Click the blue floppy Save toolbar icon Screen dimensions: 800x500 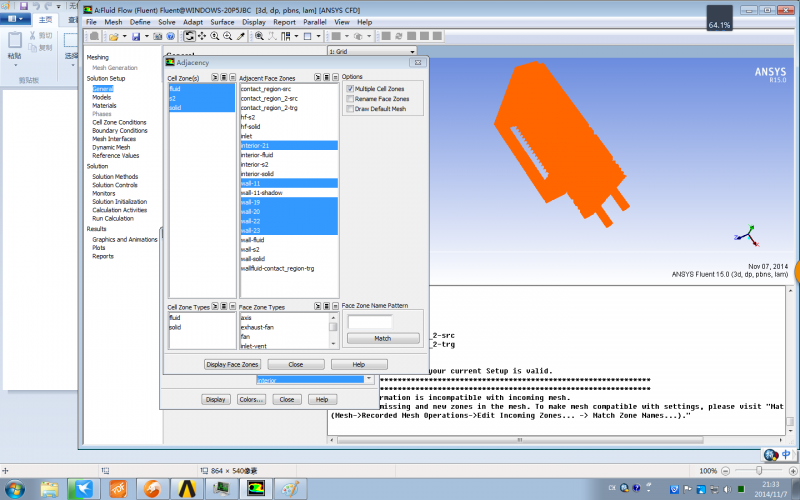click(136, 36)
